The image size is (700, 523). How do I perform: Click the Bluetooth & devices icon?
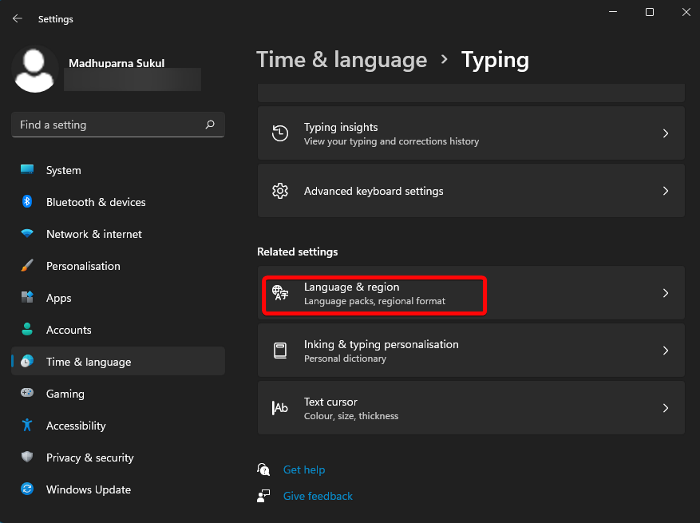(27, 202)
